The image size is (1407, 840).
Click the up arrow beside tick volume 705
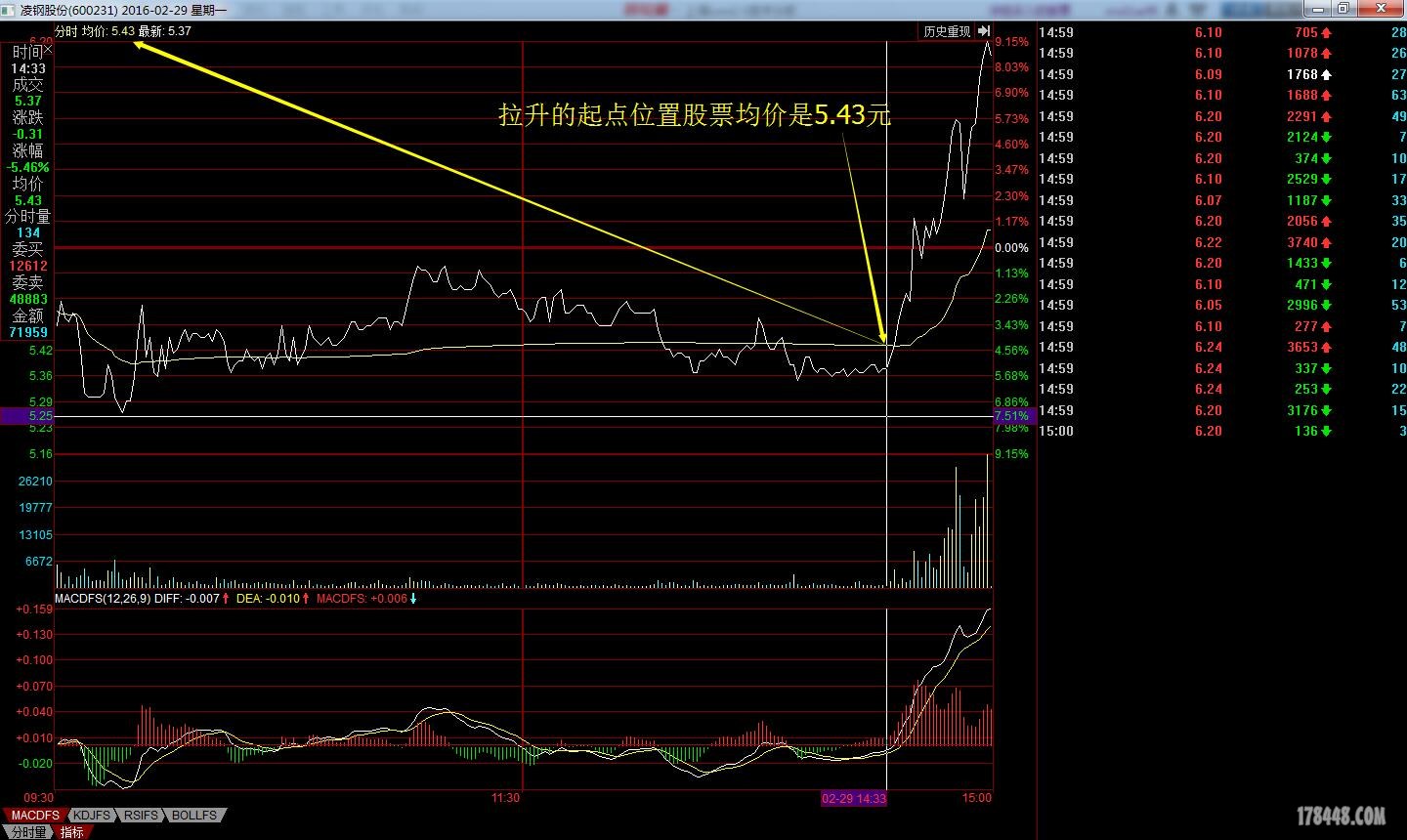click(x=1327, y=32)
